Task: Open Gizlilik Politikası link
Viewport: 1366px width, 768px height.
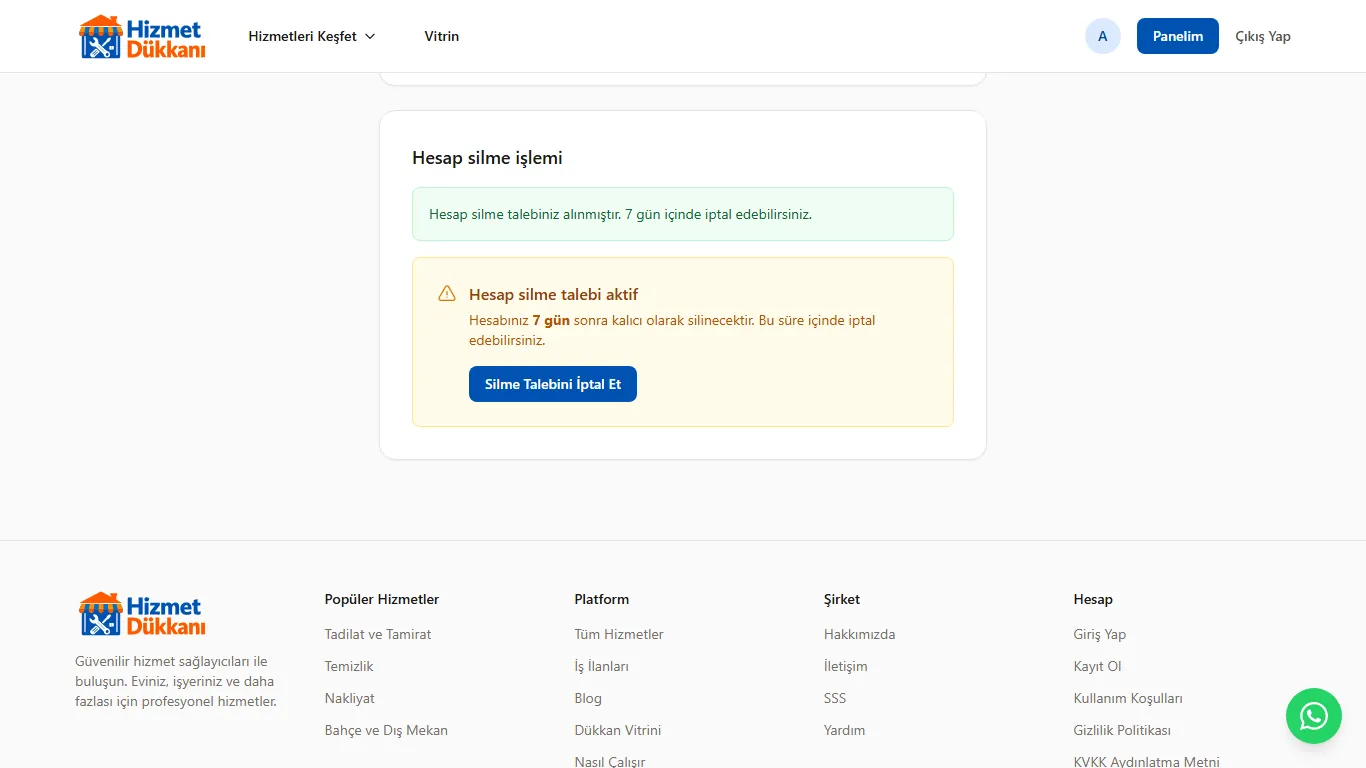Action: (x=1122, y=730)
